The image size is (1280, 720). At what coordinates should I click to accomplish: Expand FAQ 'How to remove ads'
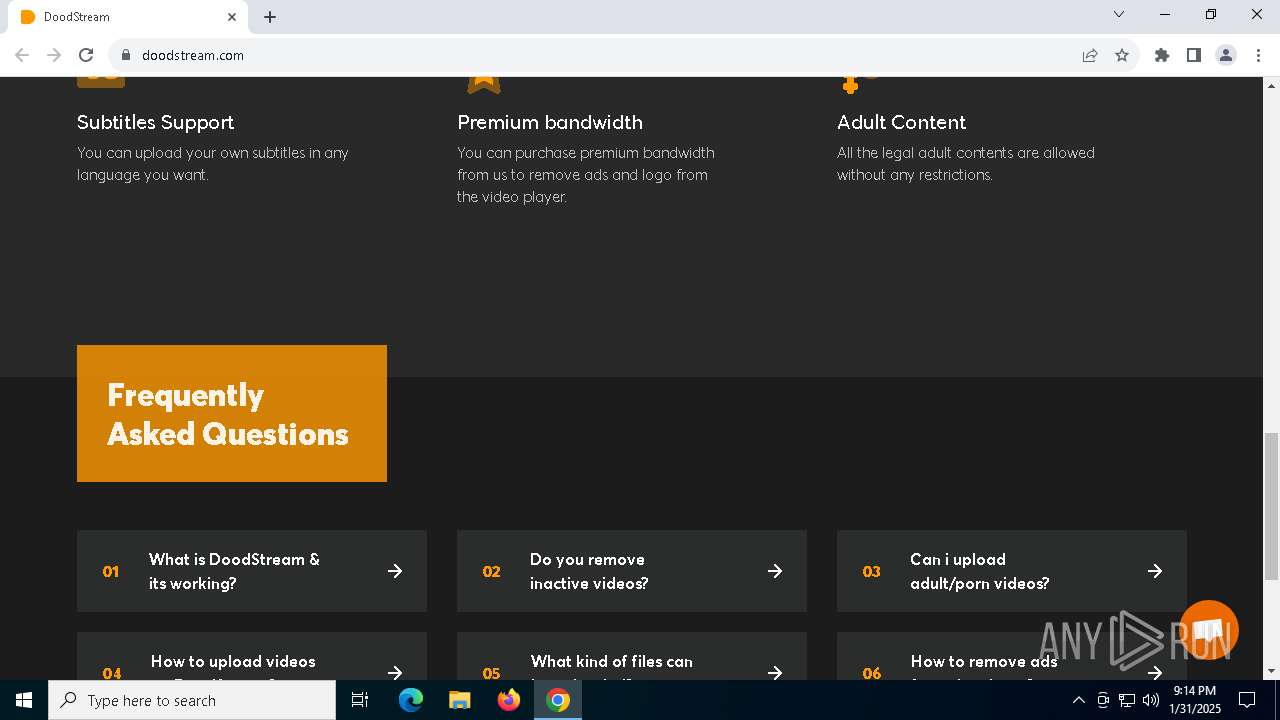tap(1012, 656)
